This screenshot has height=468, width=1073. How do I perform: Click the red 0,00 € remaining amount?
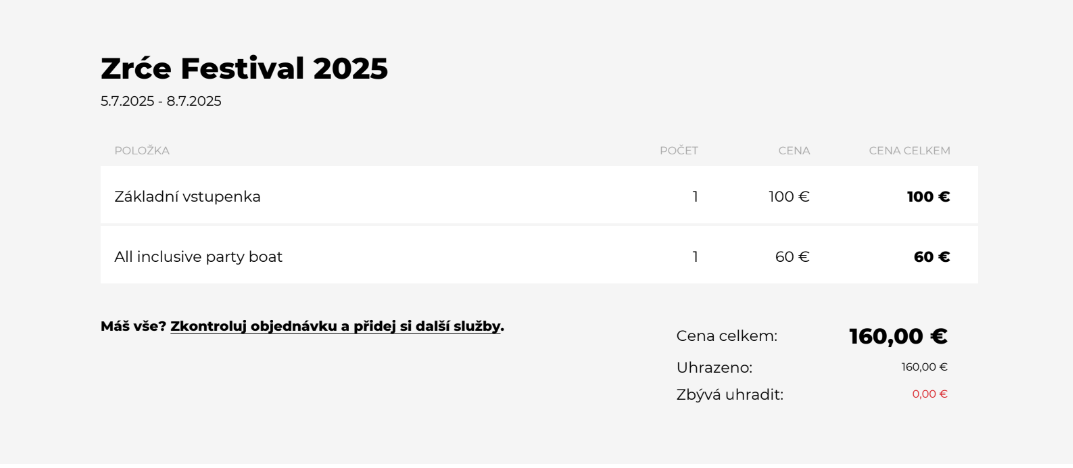pyautogui.click(x=930, y=394)
